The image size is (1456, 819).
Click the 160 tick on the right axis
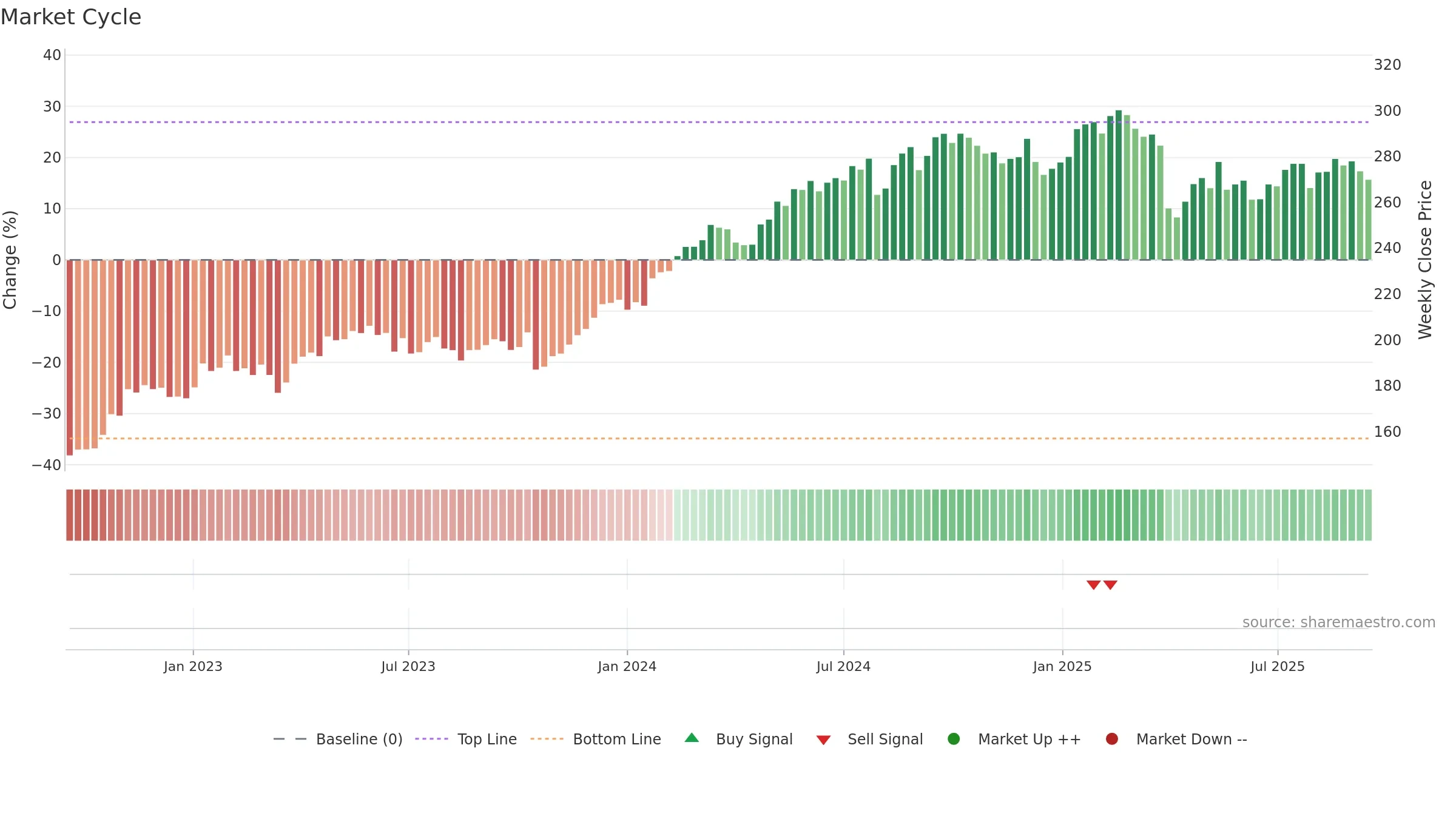point(1387,432)
